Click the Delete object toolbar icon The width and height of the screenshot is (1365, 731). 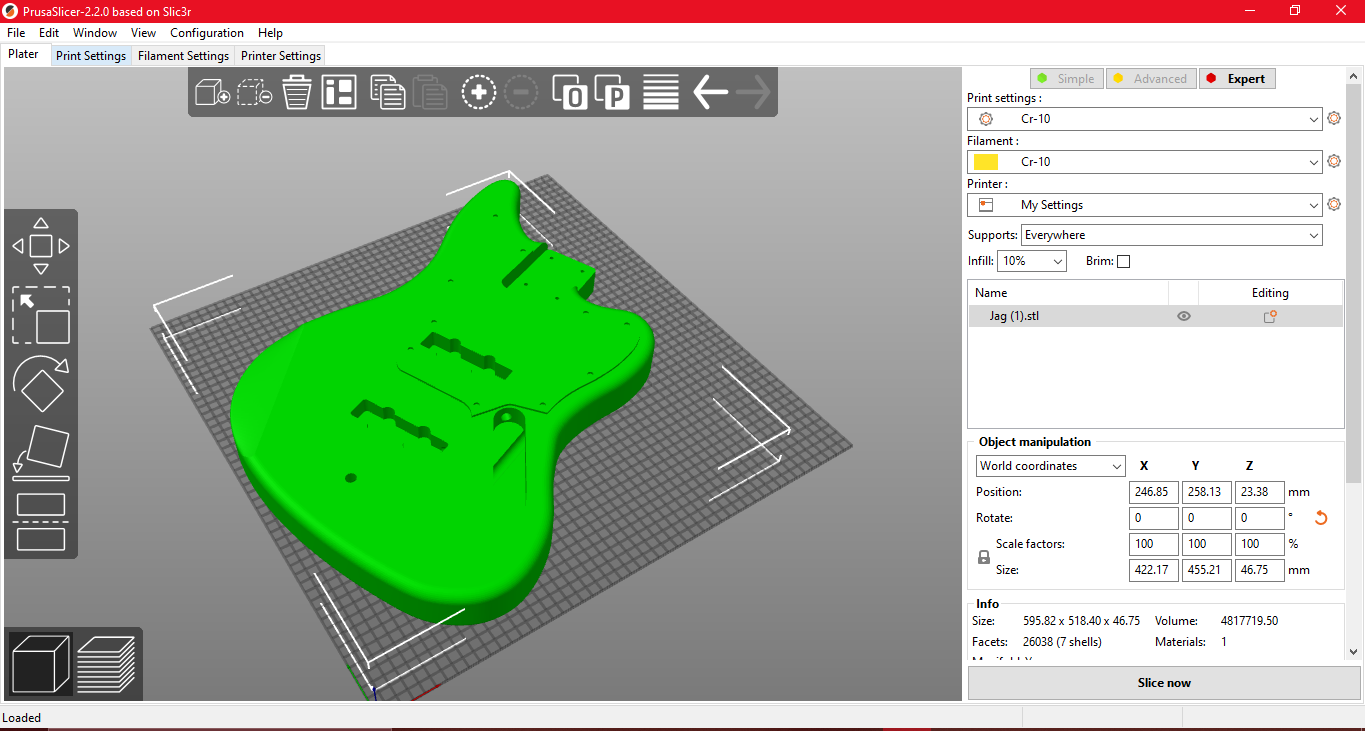[255, 92]
